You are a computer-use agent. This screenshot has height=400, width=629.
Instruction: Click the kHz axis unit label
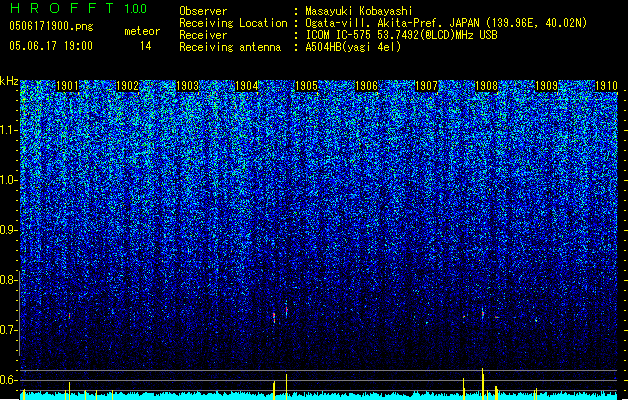pyautogui.click(x=9, y=81)
